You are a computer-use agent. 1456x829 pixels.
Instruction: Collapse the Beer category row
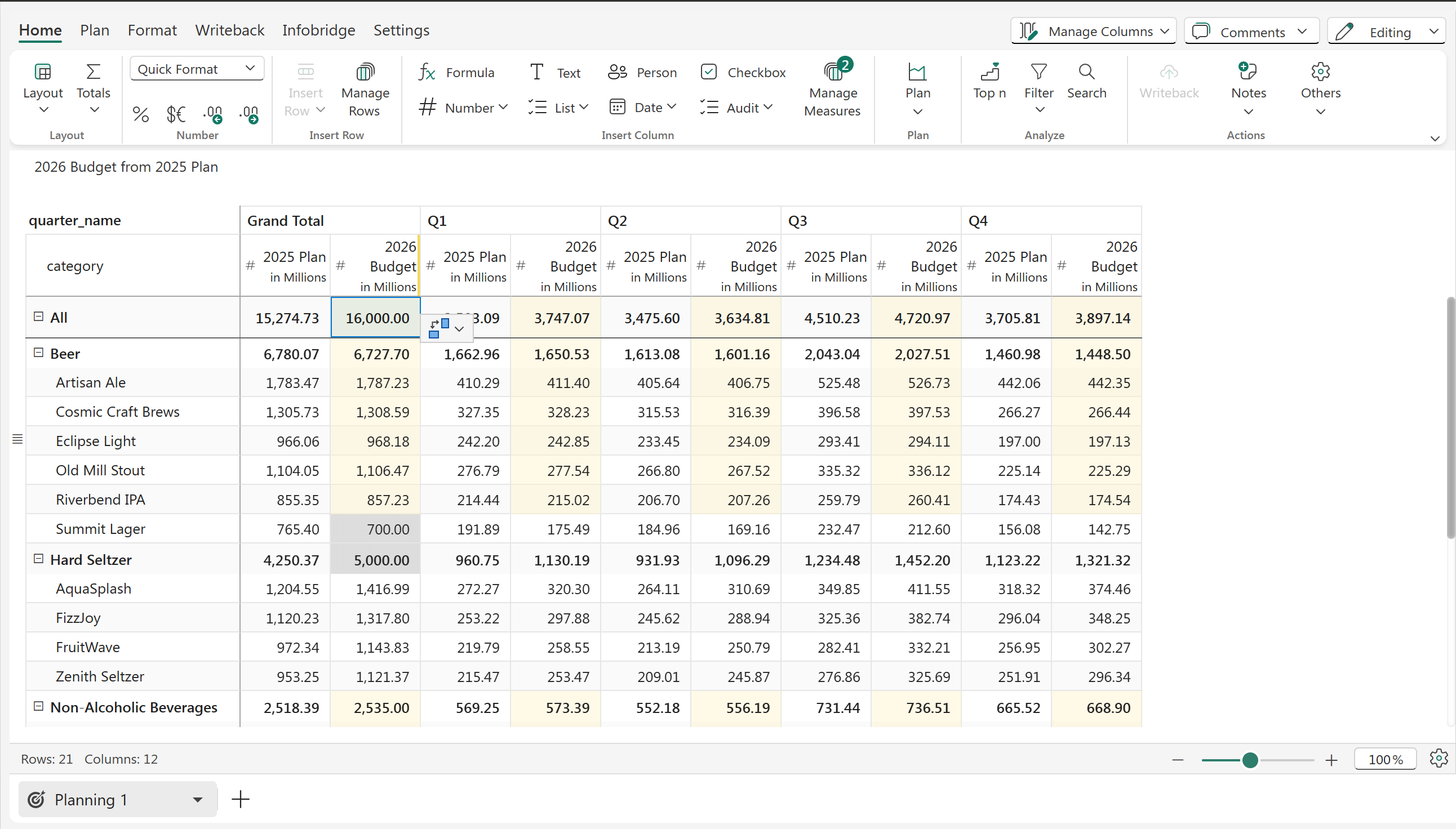tap(39, 353)
